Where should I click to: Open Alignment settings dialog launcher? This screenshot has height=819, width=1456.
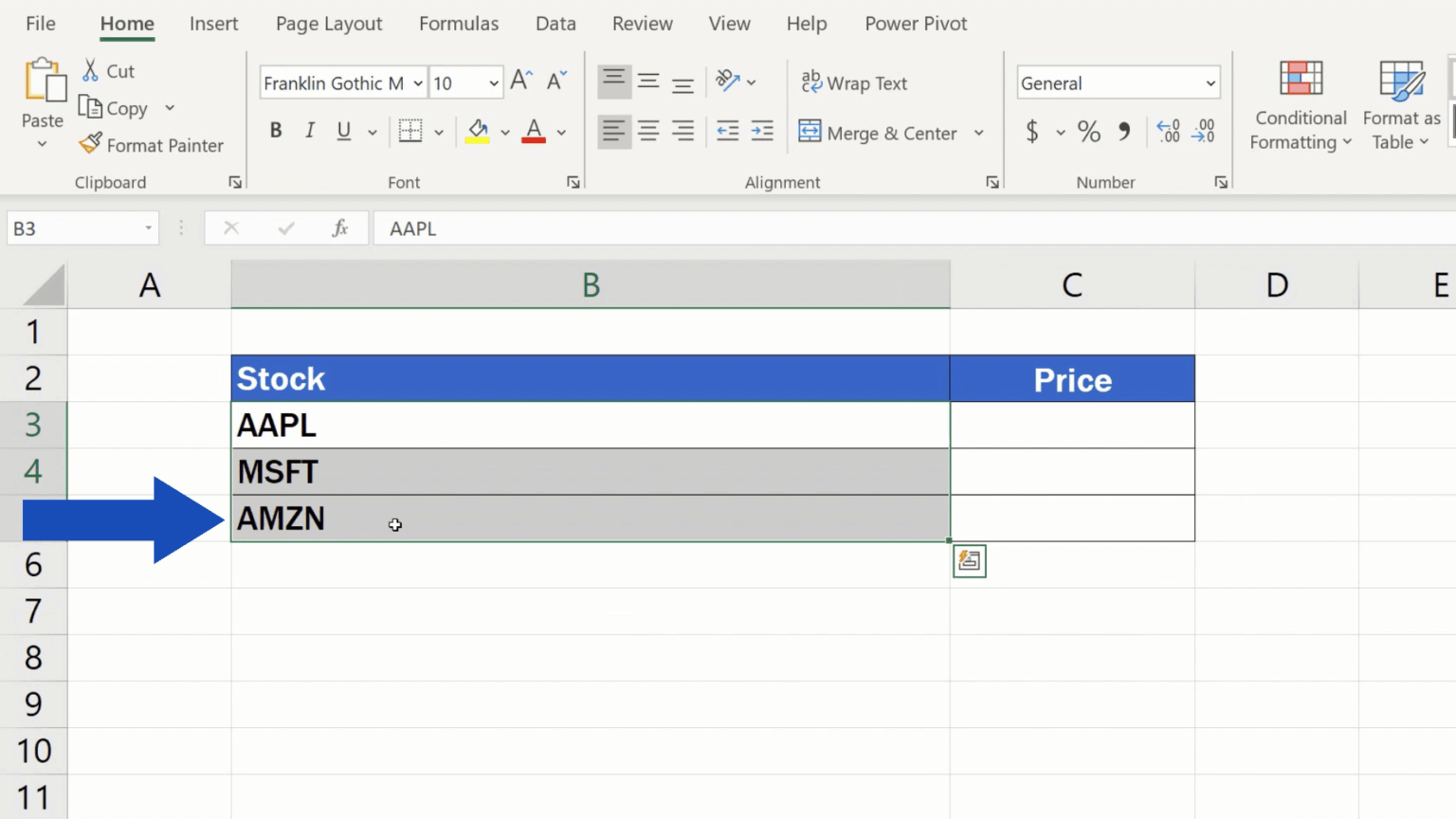point(992,182)
